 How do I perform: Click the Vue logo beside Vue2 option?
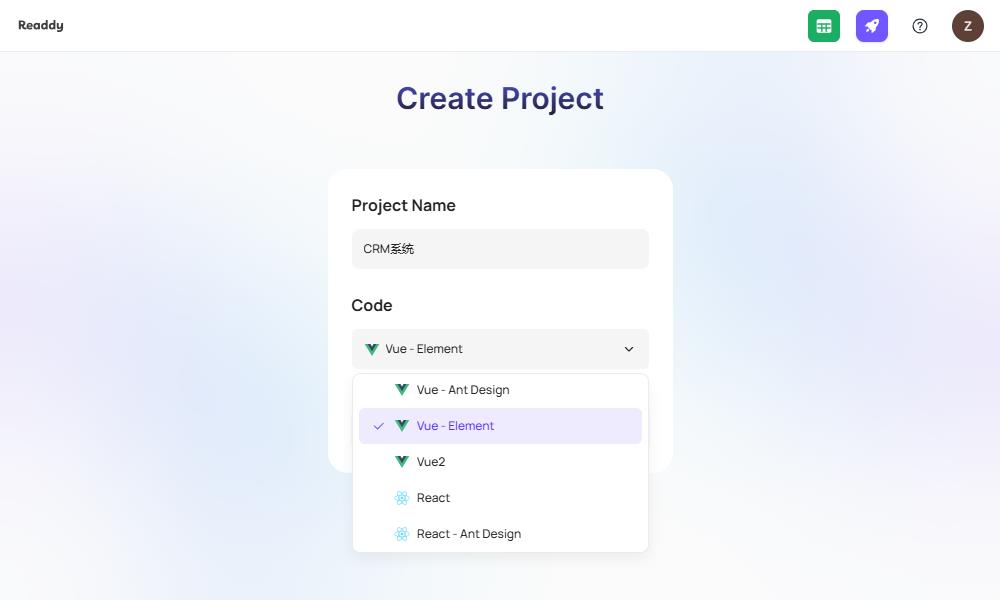pos(402,462)
